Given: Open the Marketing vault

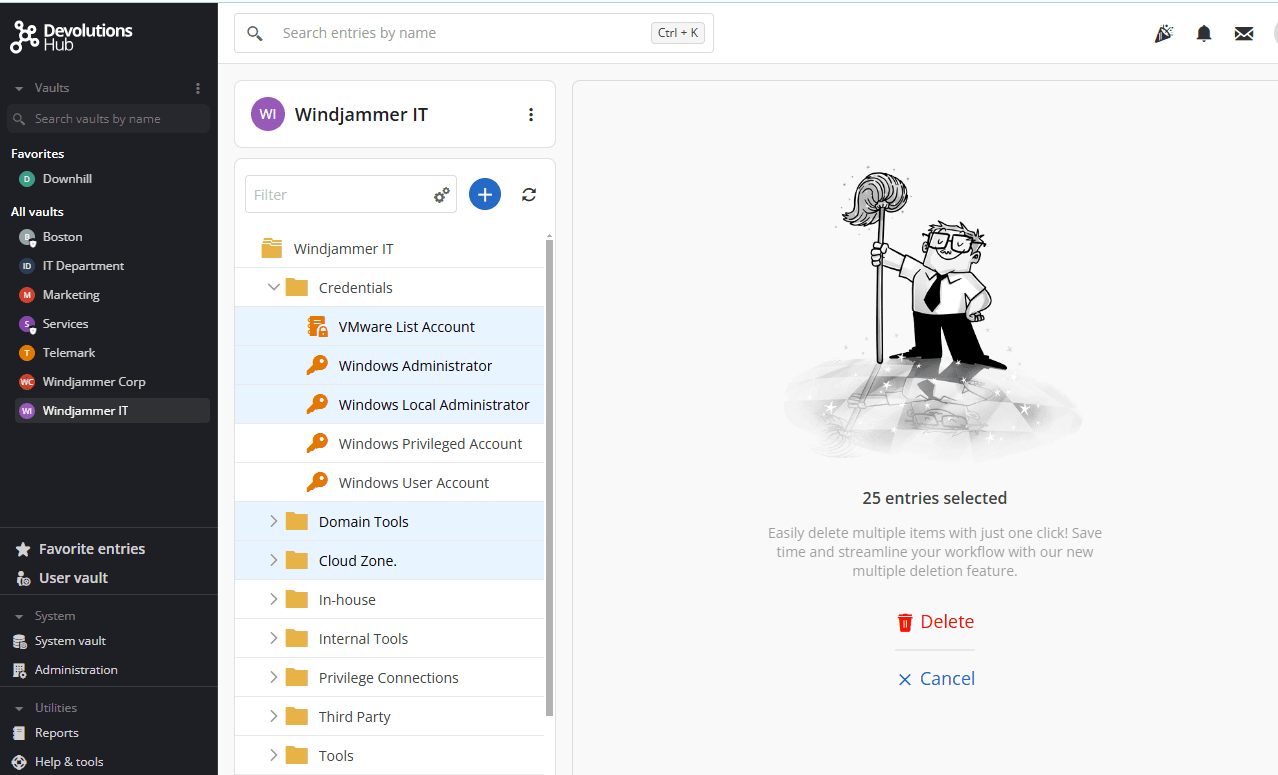Looking at the screenshot, I should (x=71, y=295).
